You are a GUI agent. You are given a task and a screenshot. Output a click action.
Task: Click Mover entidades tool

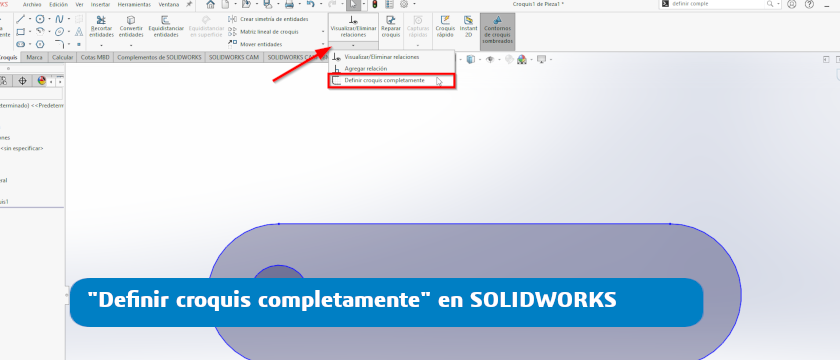point(255,44)
